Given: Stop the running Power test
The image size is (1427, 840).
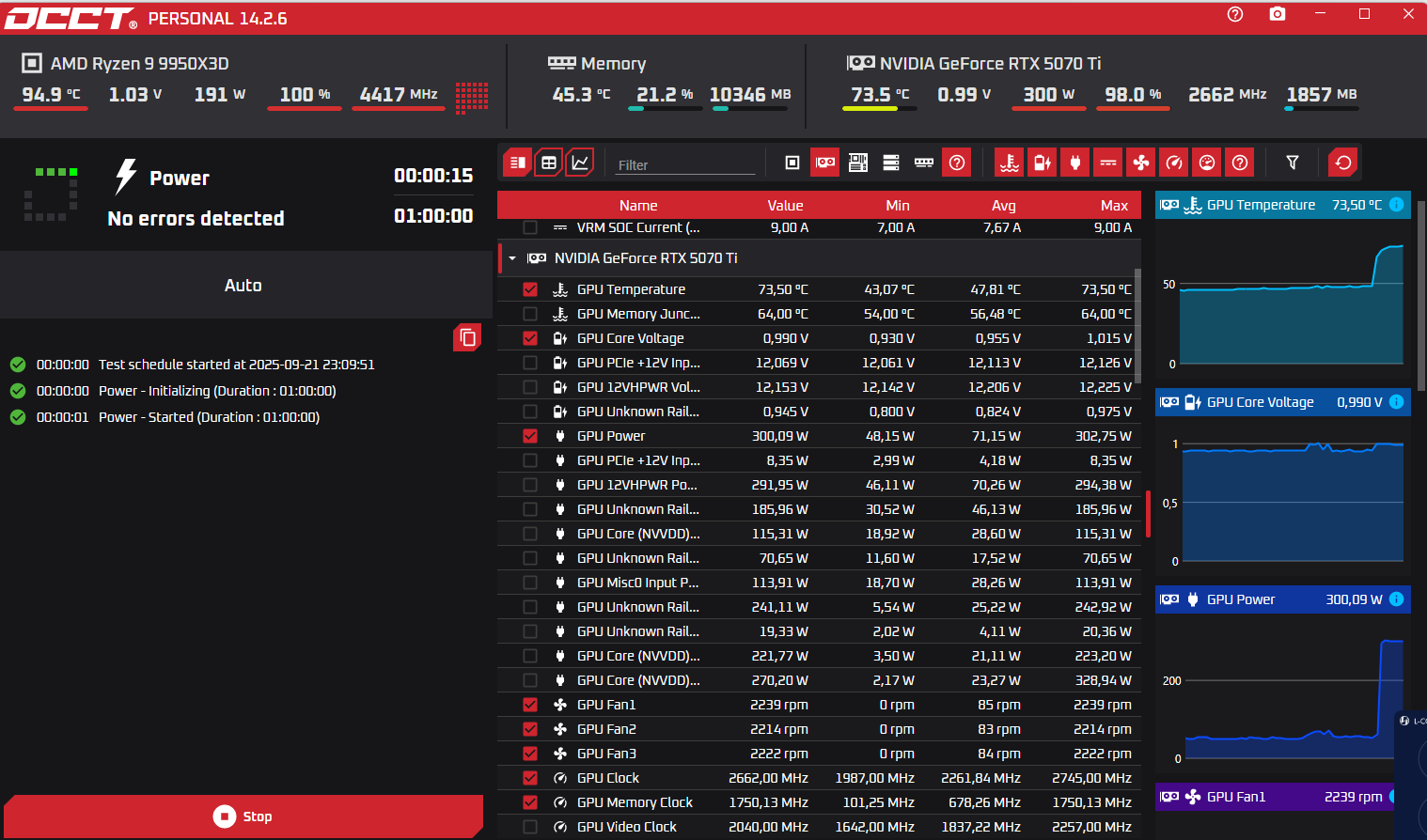Looking at the screenshot, I should [x=243, y=817].
